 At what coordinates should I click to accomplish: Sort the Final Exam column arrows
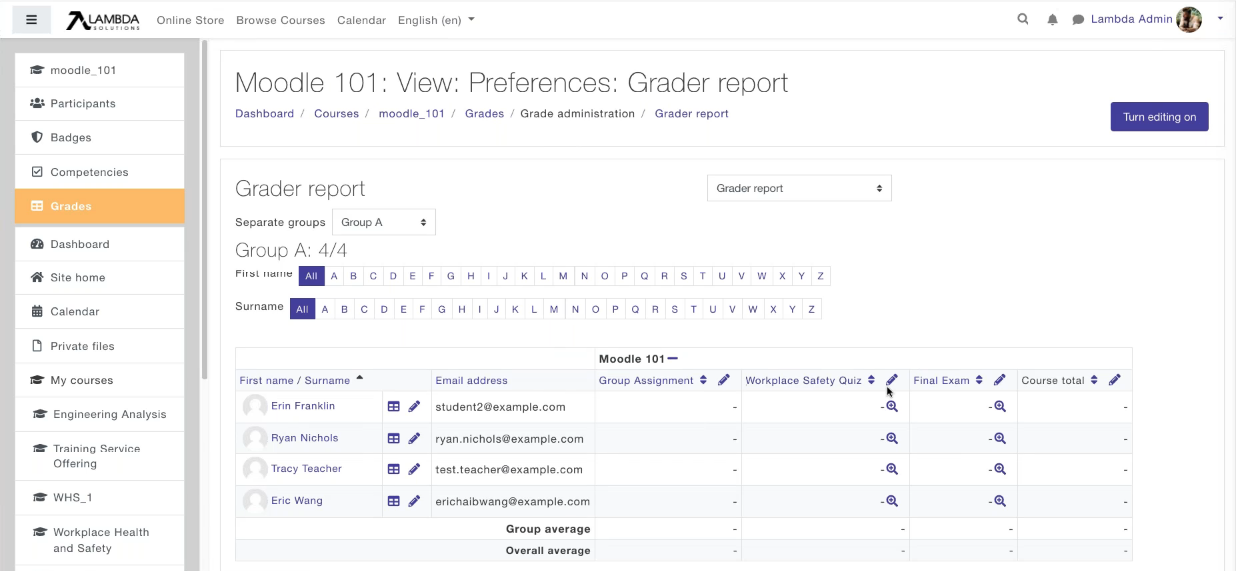pyautogui.click(x=979, y=380)
